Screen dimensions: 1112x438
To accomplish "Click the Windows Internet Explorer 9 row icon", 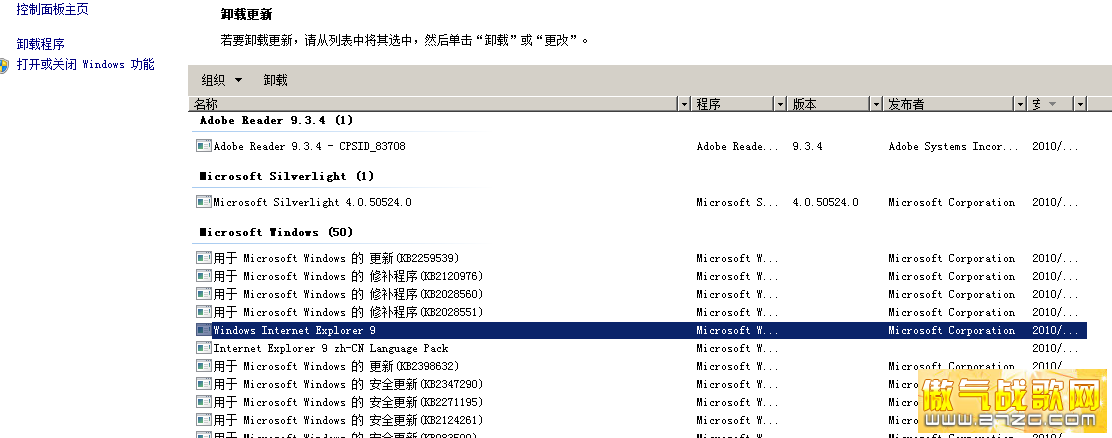I will [x=204, y=330].
